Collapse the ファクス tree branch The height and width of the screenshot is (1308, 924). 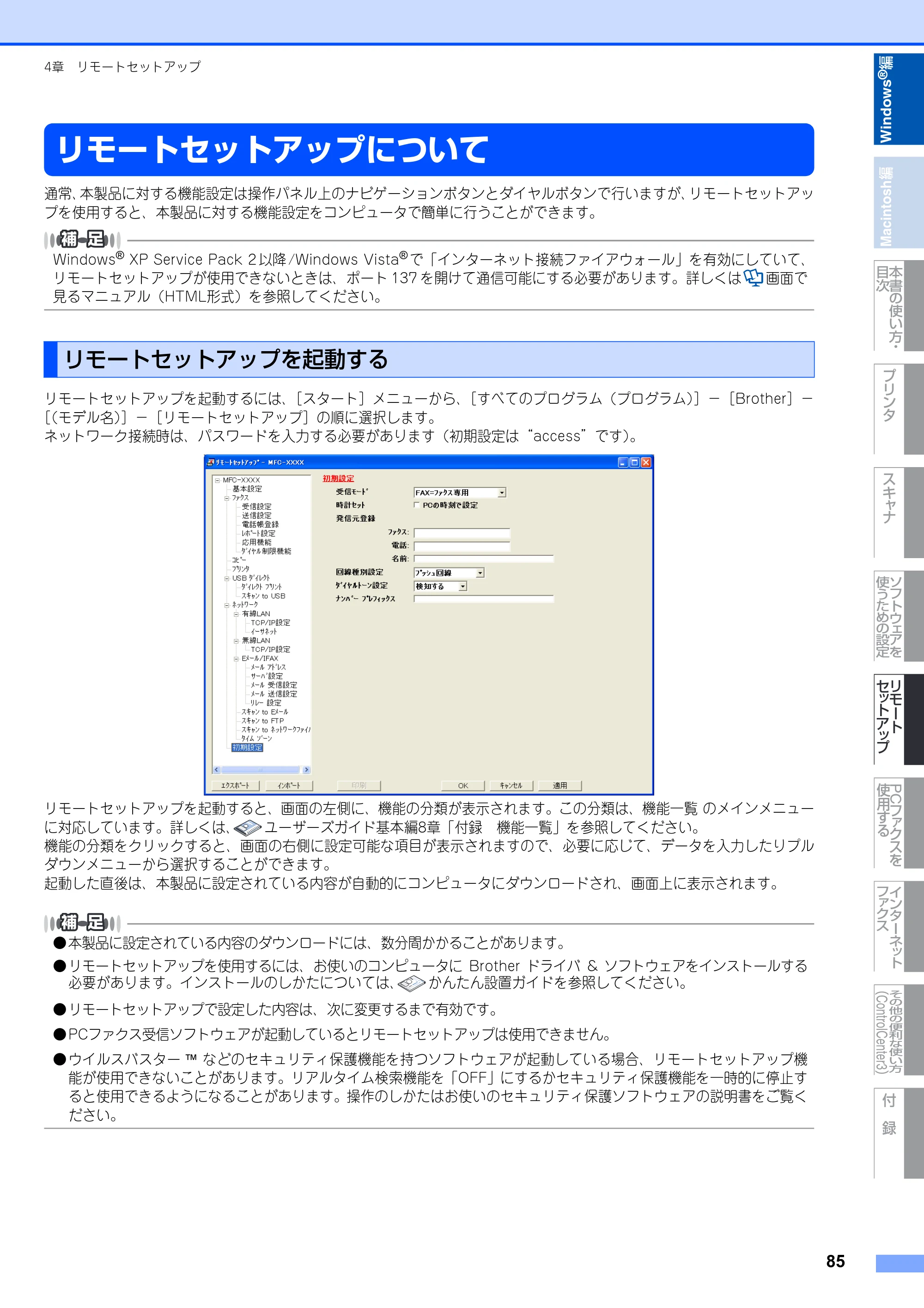(227, 498)
